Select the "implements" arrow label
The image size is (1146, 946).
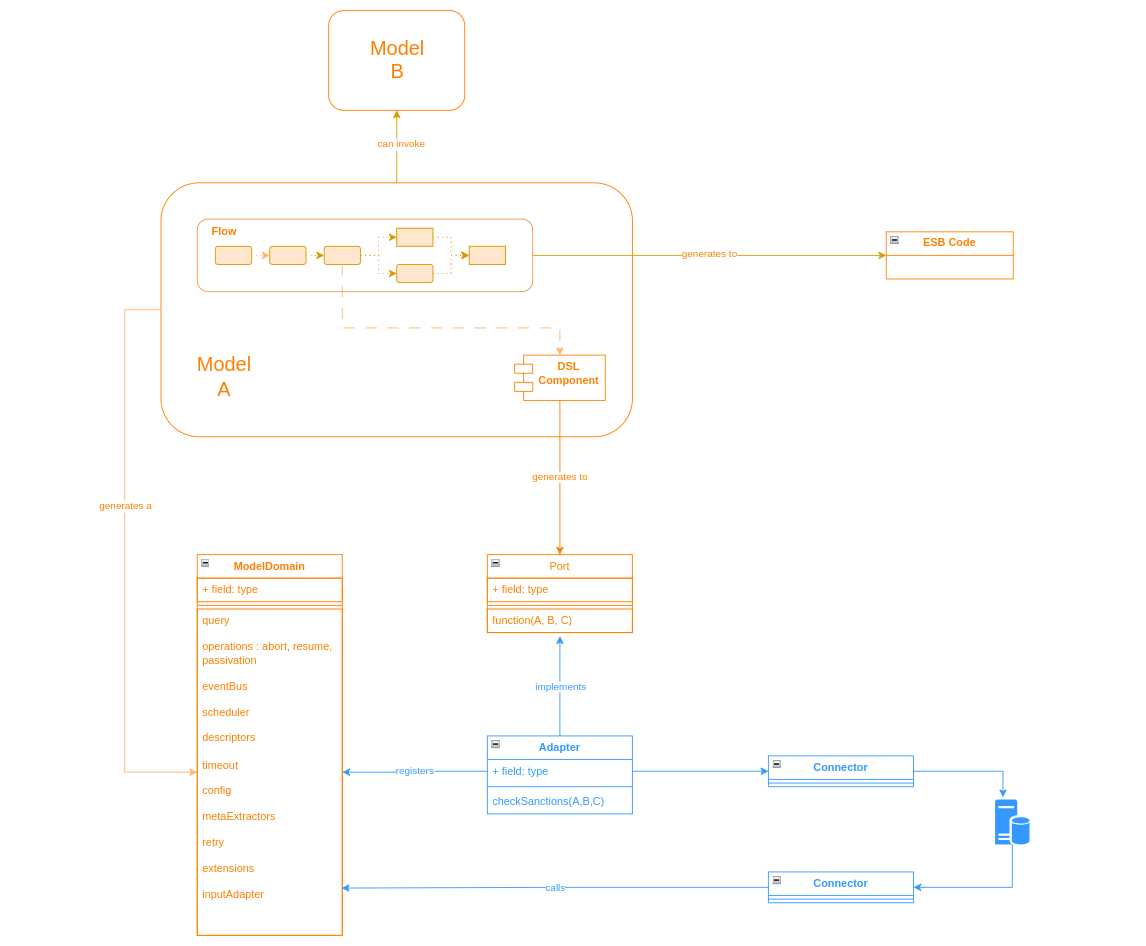[x=560, y=687]
